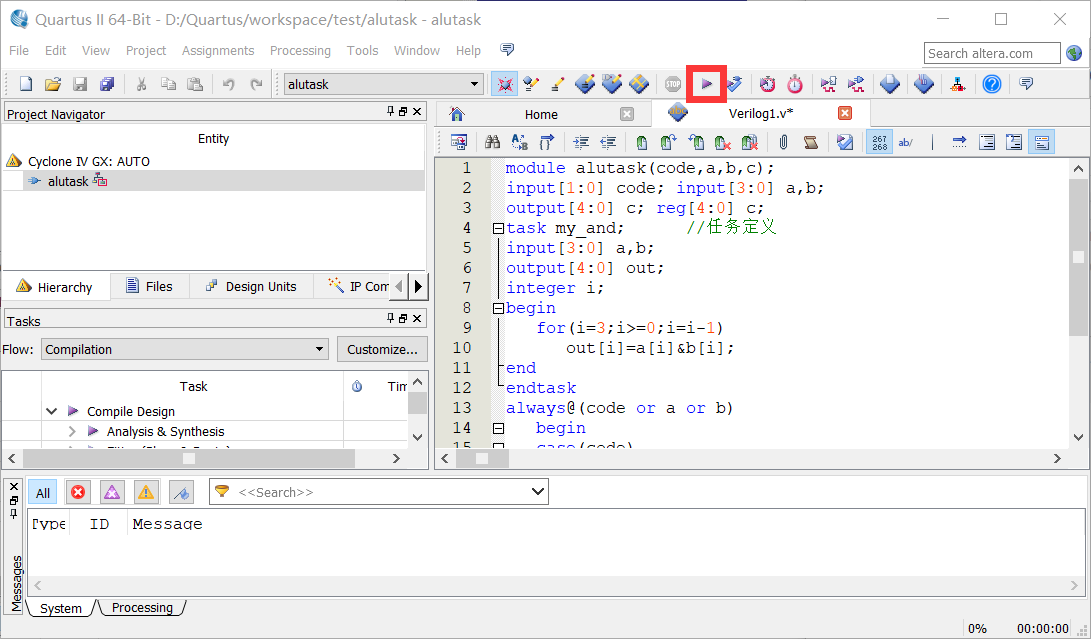Open the message search dropdown arrow
The image size is (1091, 639).
coord(537,491)
